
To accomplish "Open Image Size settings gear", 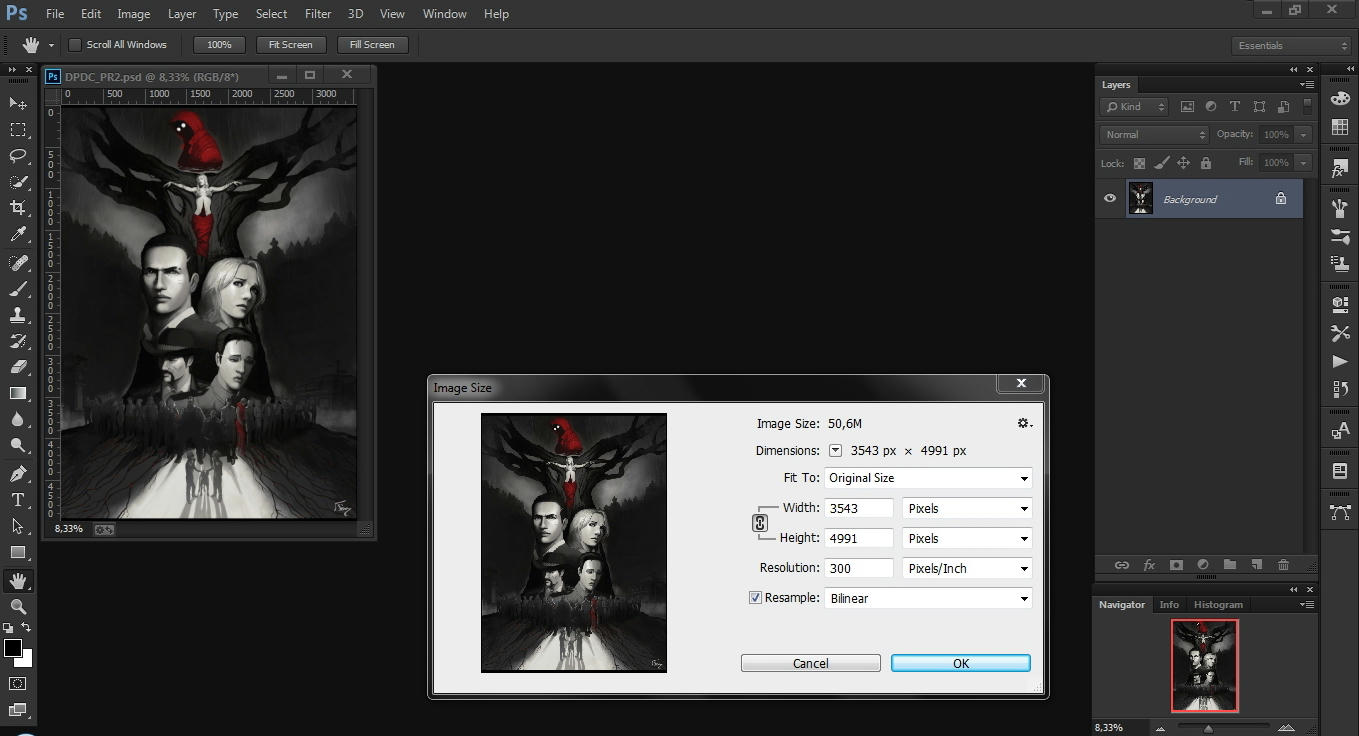I will click(1023, 424).
